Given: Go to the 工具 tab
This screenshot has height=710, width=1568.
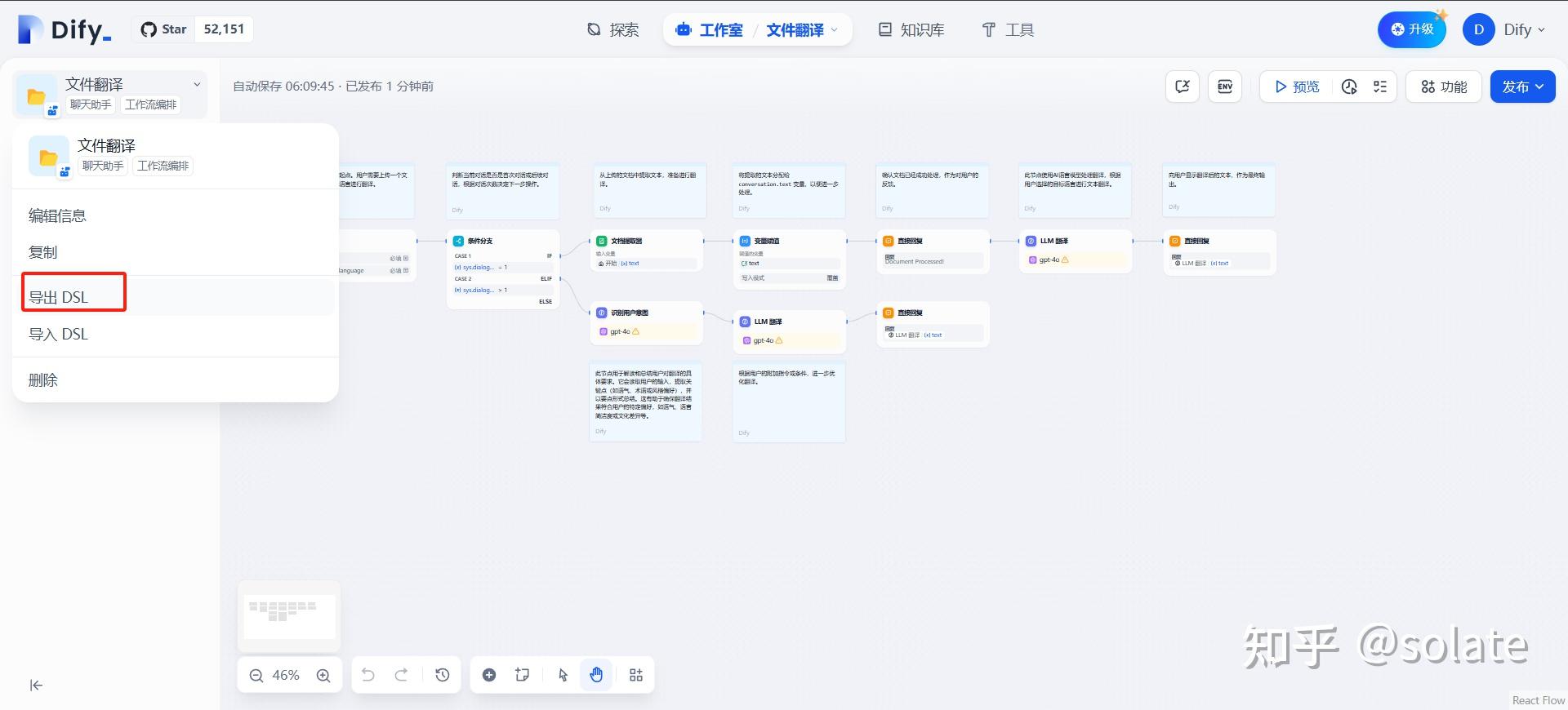Looking at the screenshot, I should (1008, 30).
